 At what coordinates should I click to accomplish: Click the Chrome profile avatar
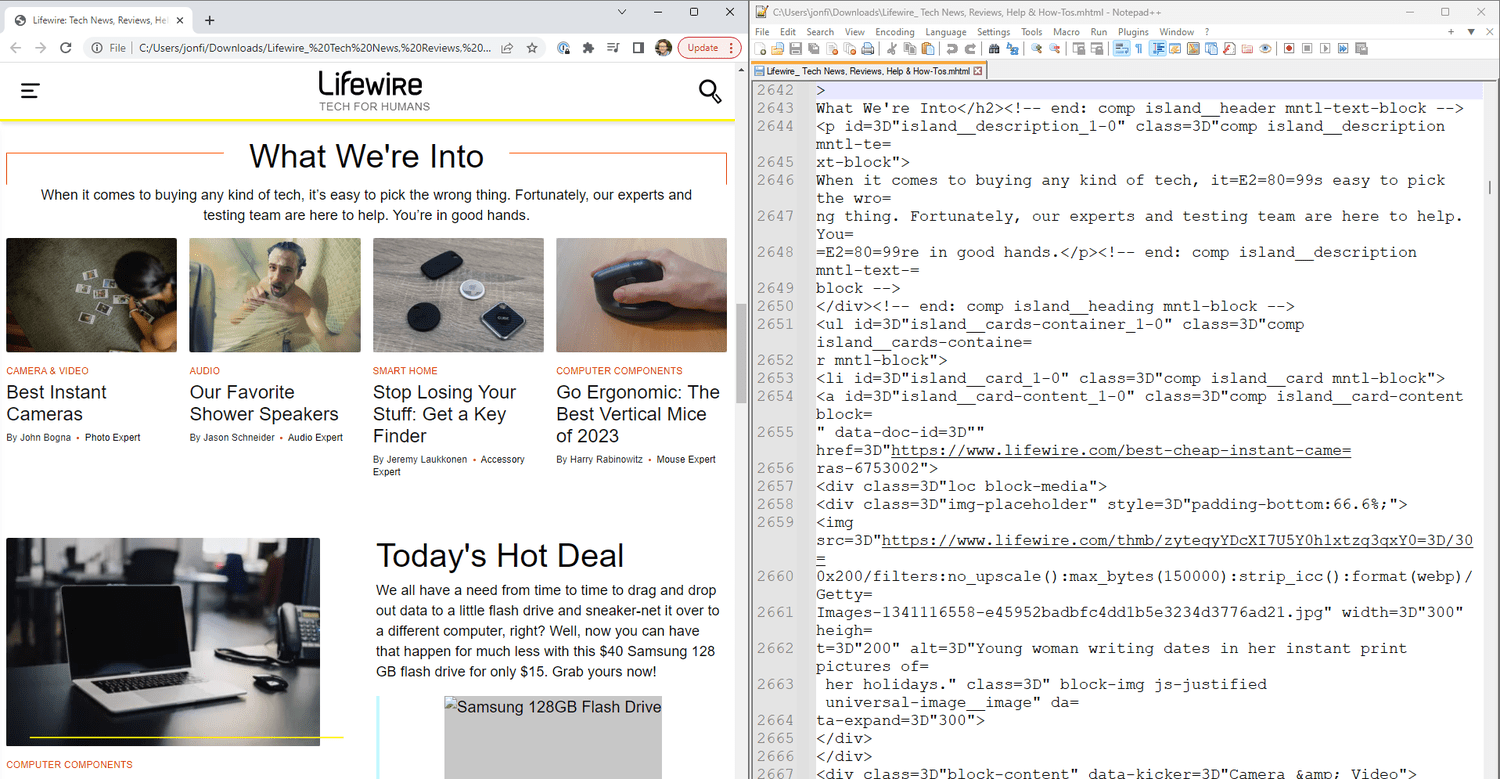pyautogui.click(x=663, y=47)
